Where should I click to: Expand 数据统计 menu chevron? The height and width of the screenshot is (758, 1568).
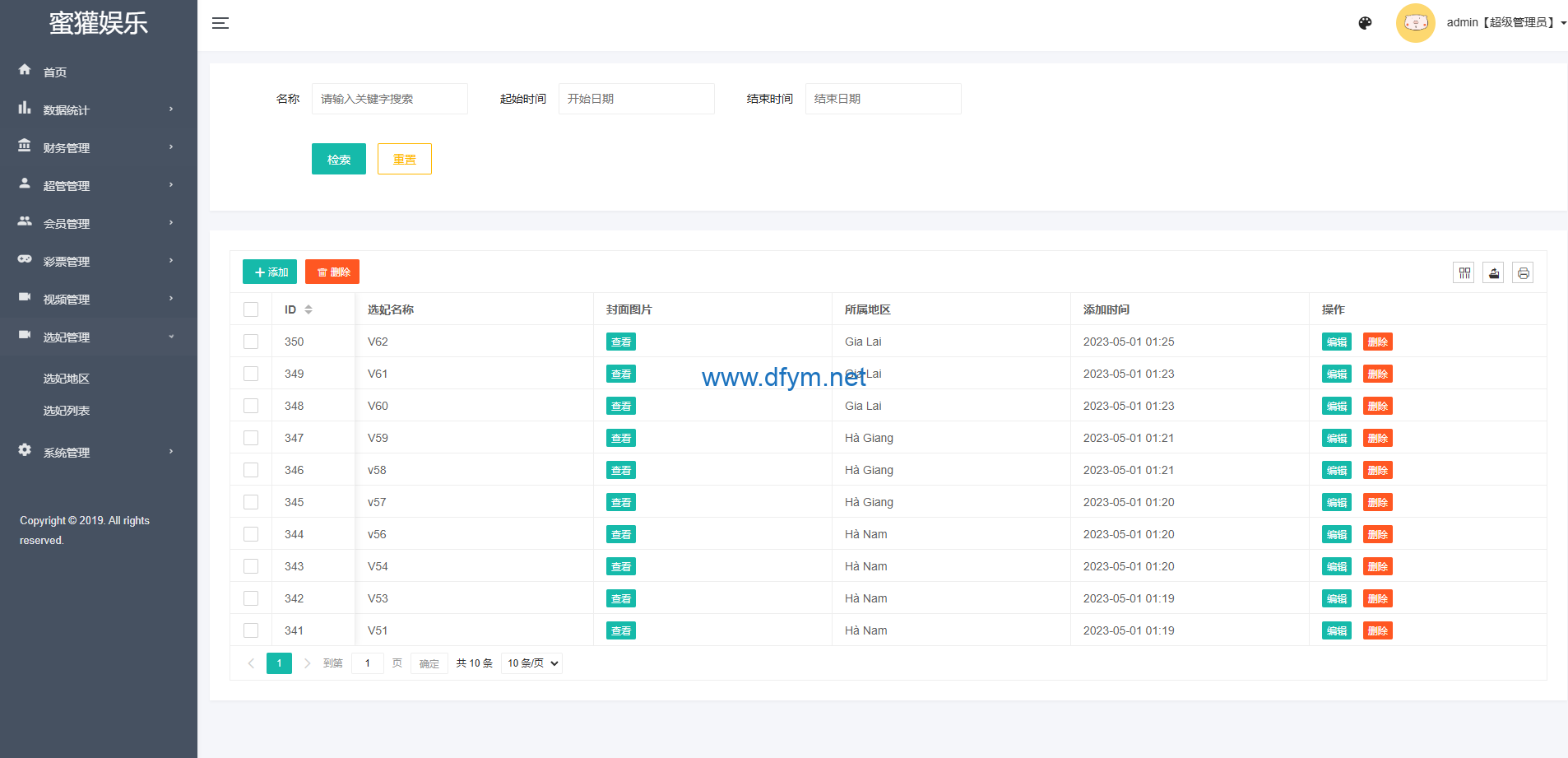pos(171,109)
